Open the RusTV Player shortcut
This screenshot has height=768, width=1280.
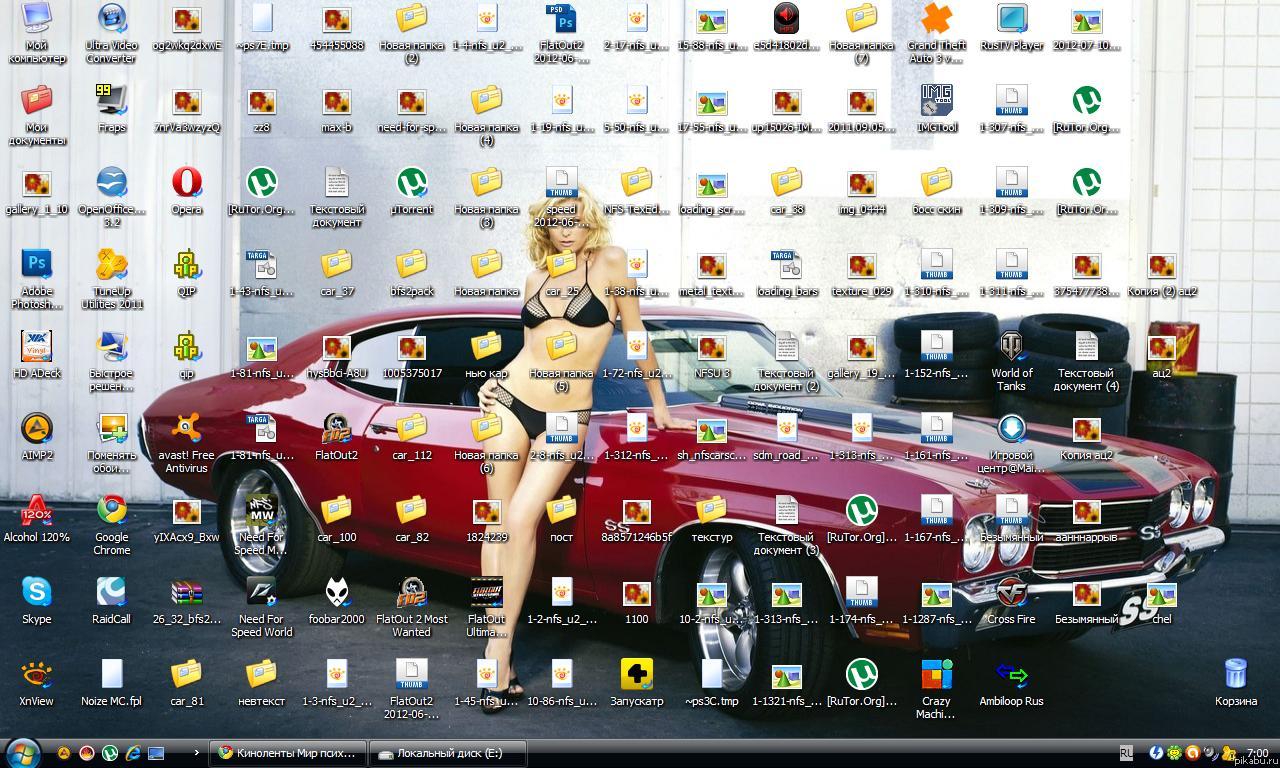1012,26
